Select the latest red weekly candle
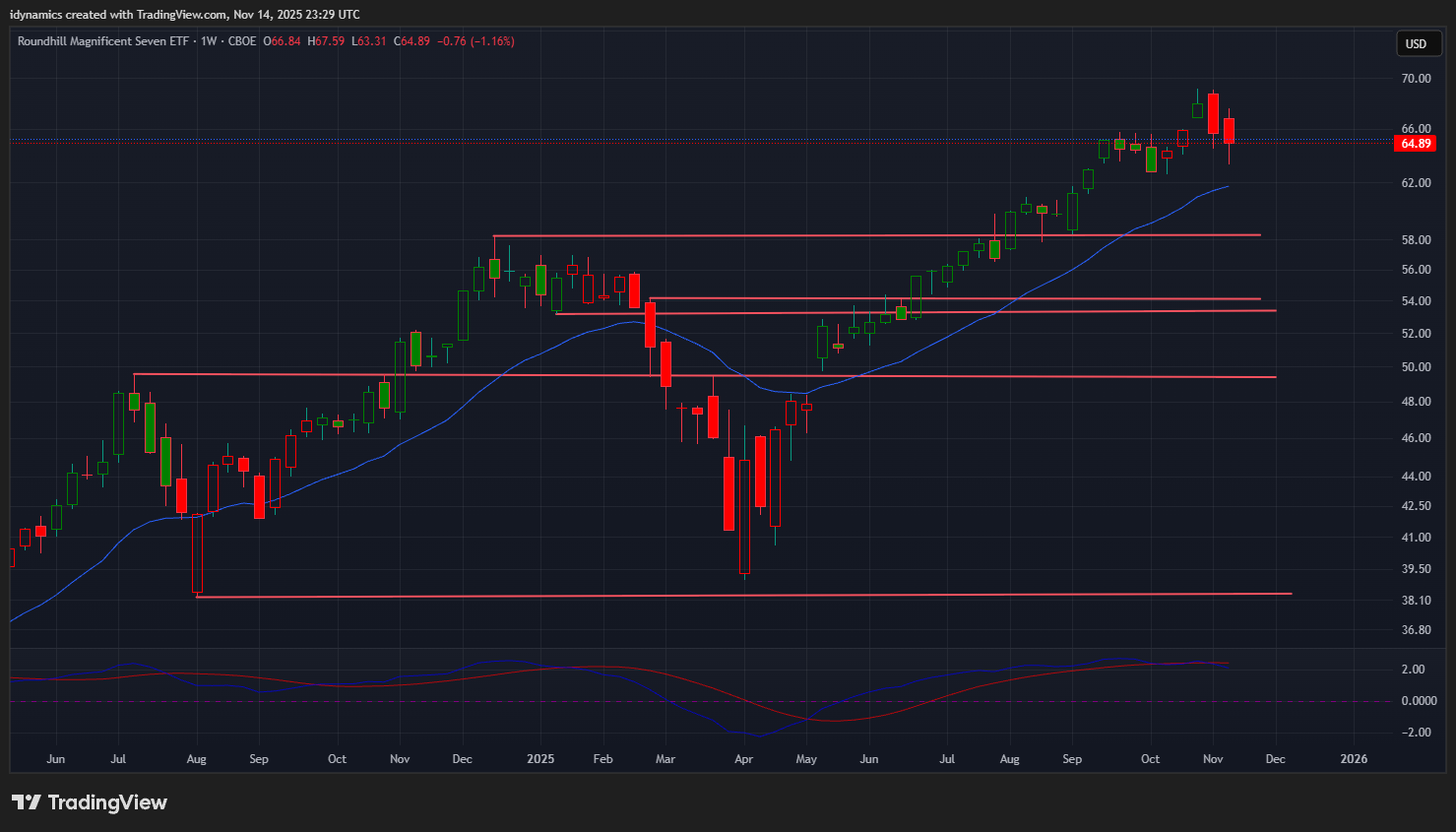Viewport: 1456px width, 832px height. 1229,131
